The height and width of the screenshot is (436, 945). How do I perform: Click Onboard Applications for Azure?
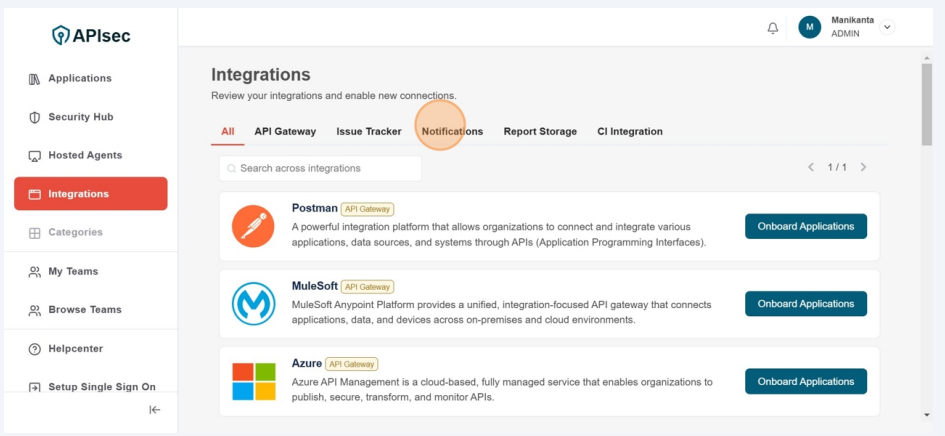[805, 381]
